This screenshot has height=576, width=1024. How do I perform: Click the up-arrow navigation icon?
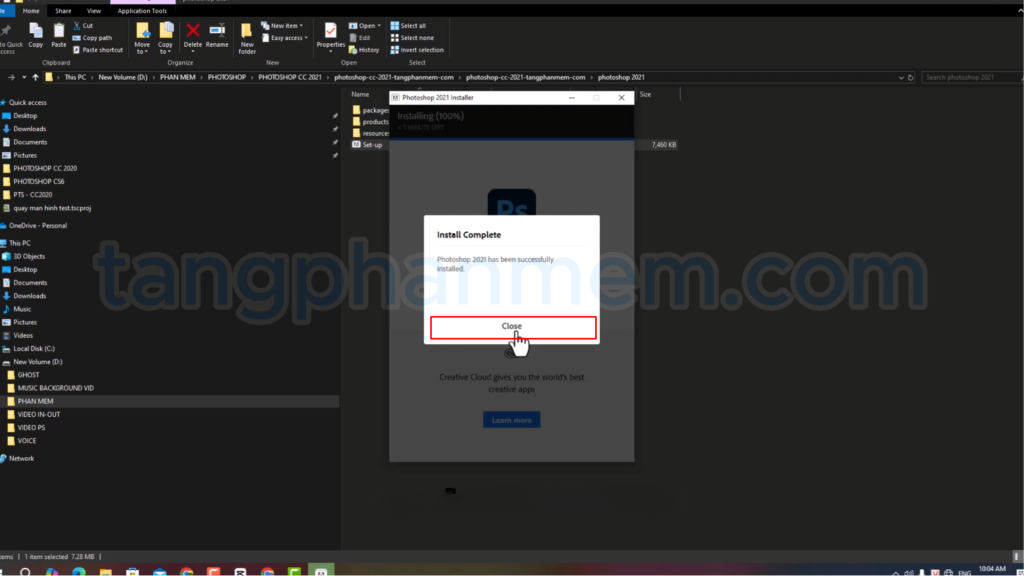click(36, 77)
